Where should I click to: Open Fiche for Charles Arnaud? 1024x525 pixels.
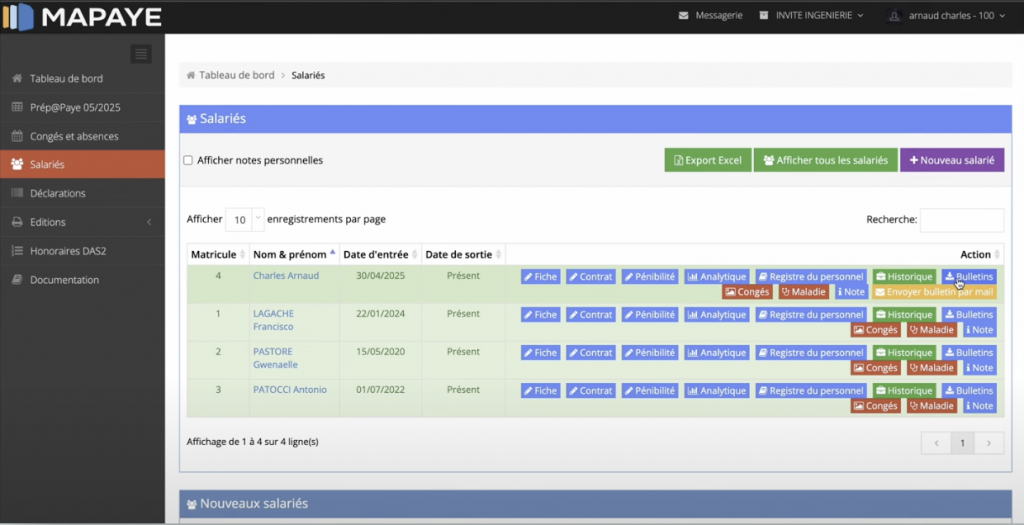click(540, 277)
